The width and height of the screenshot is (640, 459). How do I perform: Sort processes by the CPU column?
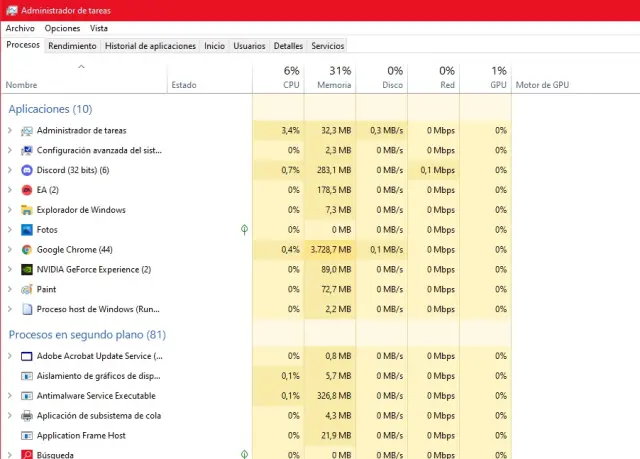(290, 78)
